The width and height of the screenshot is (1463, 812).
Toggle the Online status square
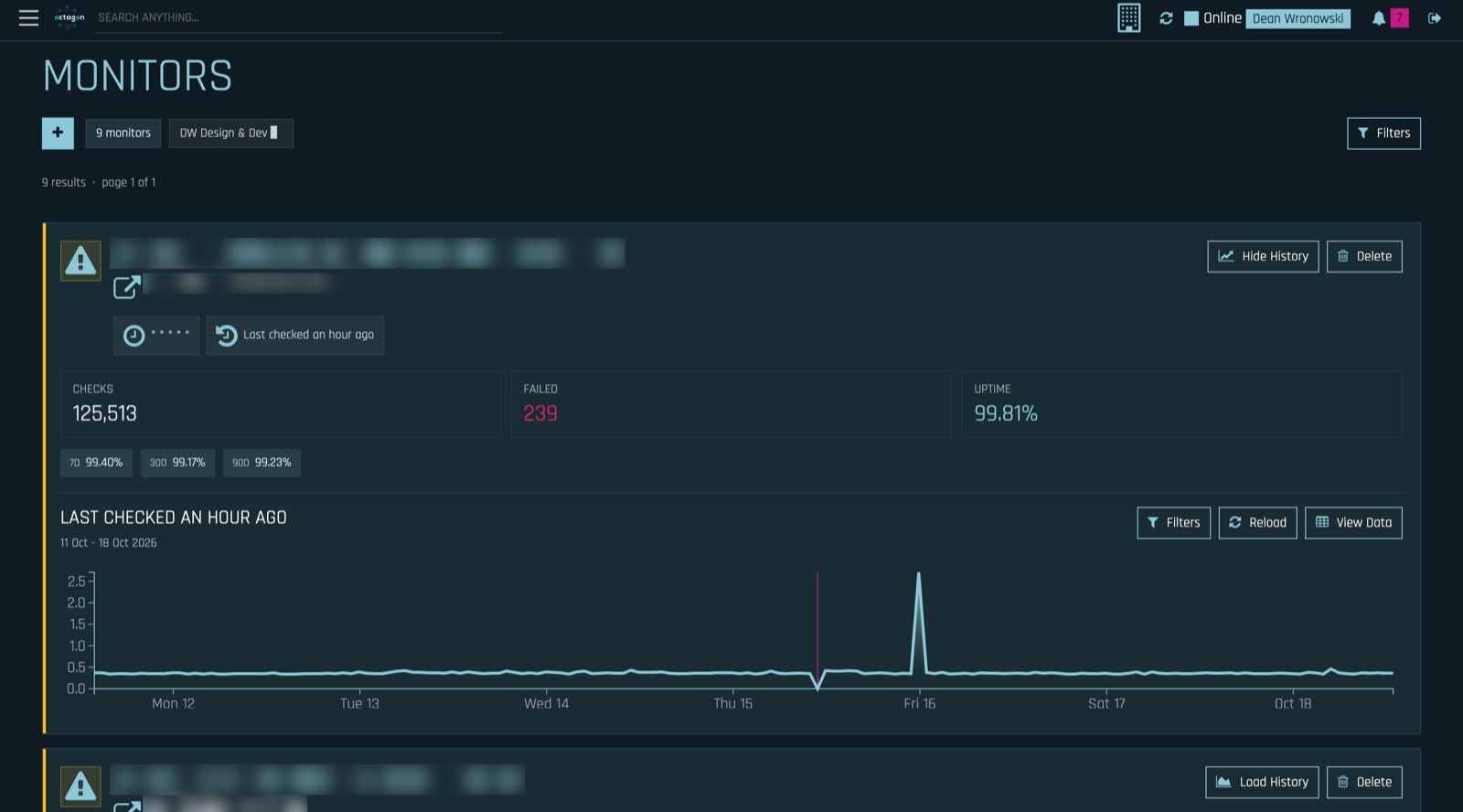(1191, 18)
